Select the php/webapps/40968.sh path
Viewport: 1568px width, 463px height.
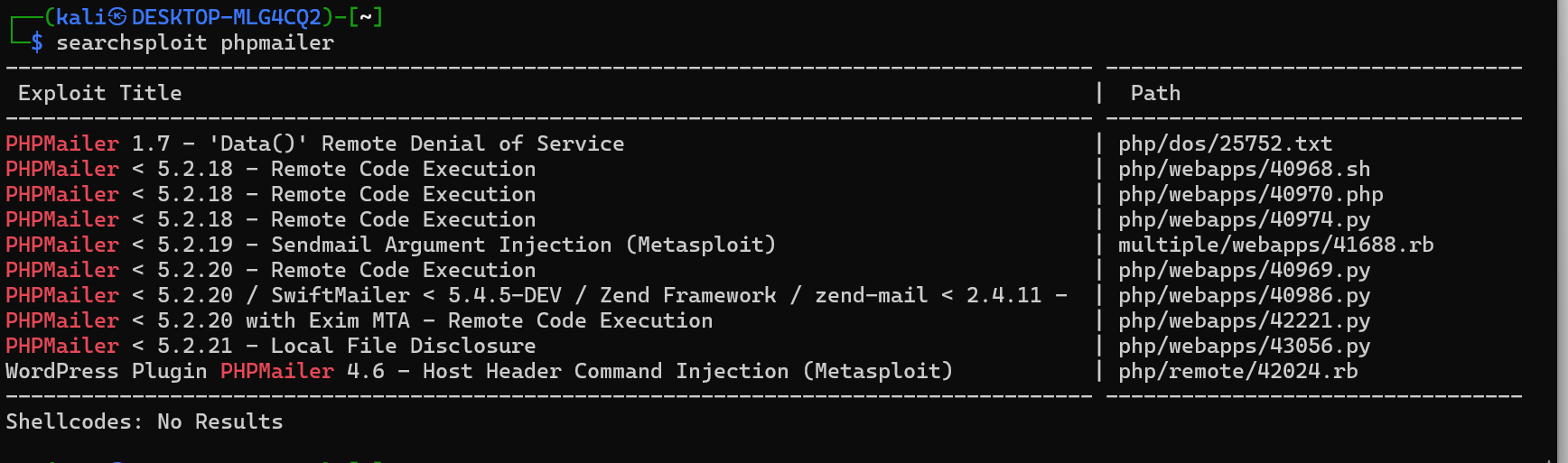click(1244, 169)
